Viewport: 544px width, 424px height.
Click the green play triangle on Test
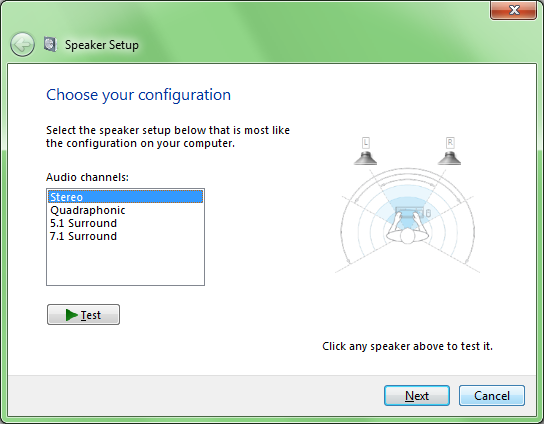[x=71, y=315]
